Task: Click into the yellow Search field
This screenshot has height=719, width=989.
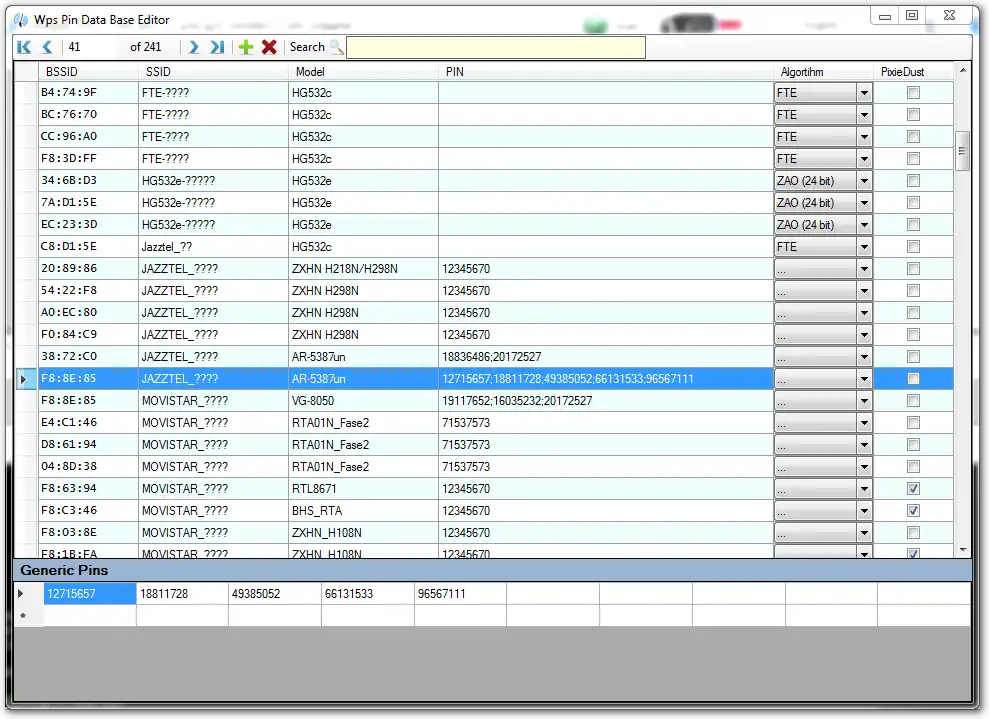Action: (x=496, y=47)
